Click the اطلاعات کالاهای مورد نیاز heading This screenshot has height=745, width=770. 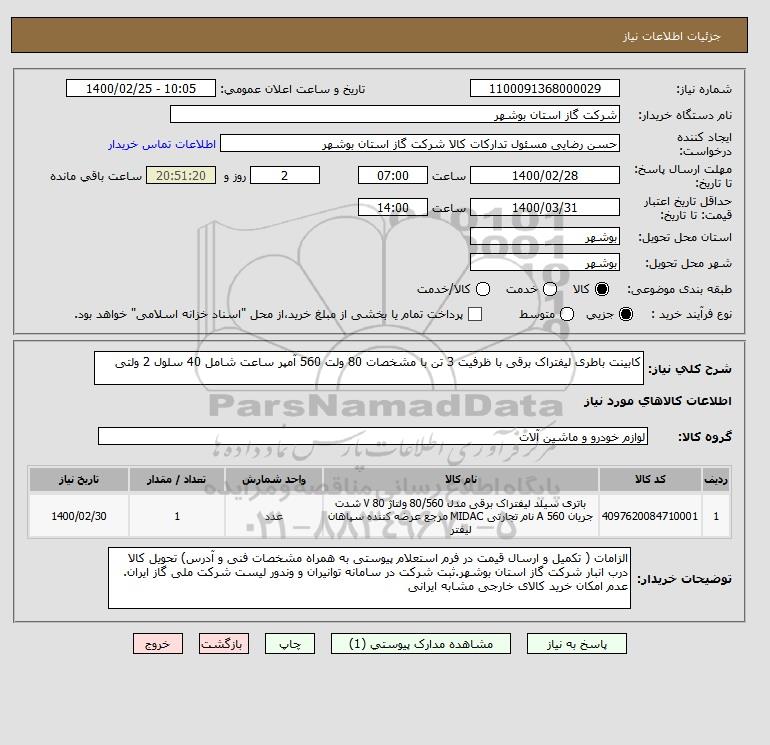pos(658,401)
